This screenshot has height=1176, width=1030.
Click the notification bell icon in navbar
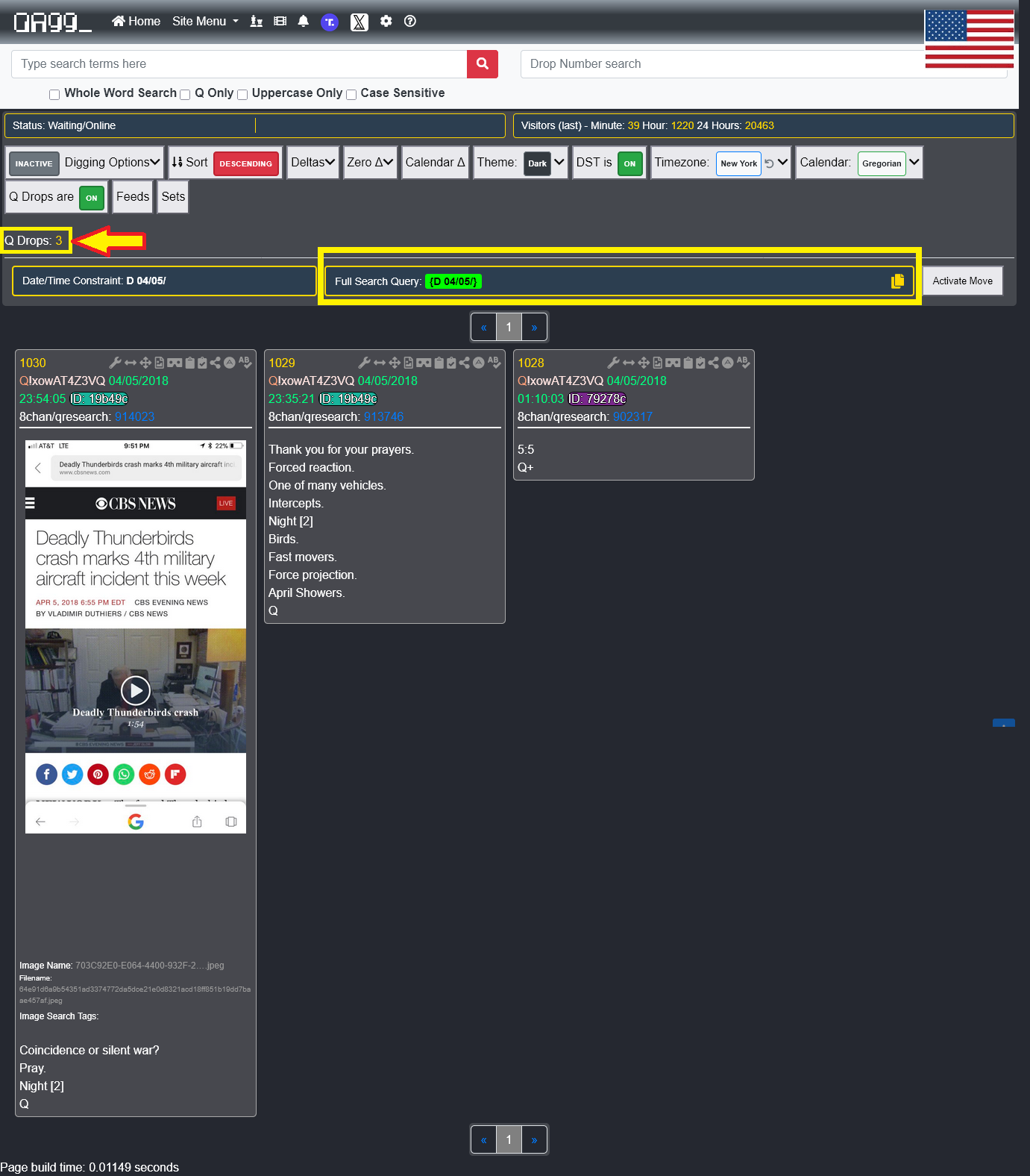(303, 22)
